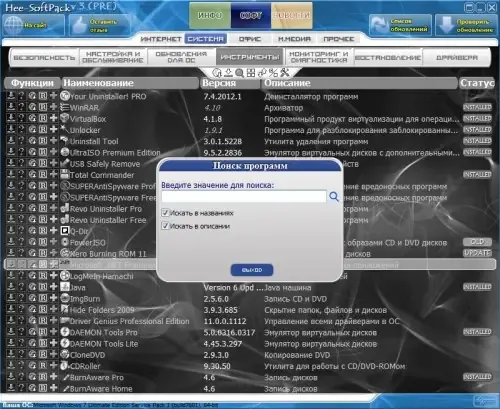Open the ИНТЕРНЕТ category
Image resolution: width=500 pixels, height=409 pixels.
161,39
